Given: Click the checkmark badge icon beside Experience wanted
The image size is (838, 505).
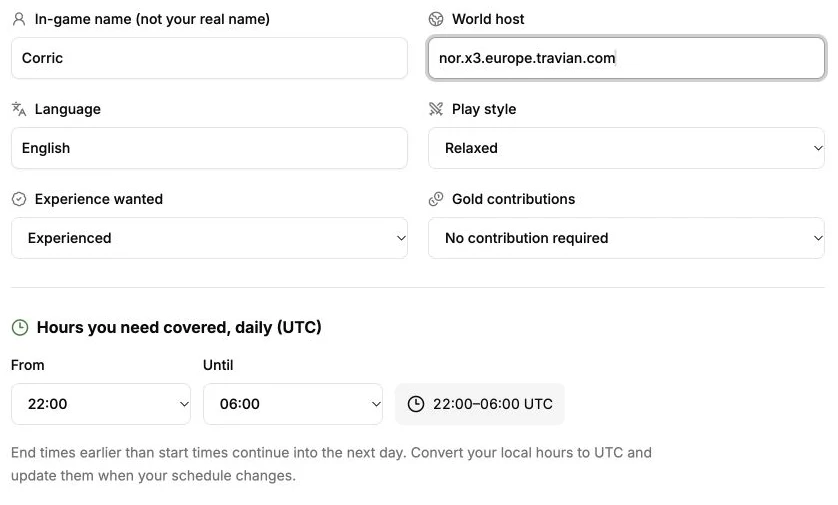Looking at the screenshot, I should [x=19, y=199].
